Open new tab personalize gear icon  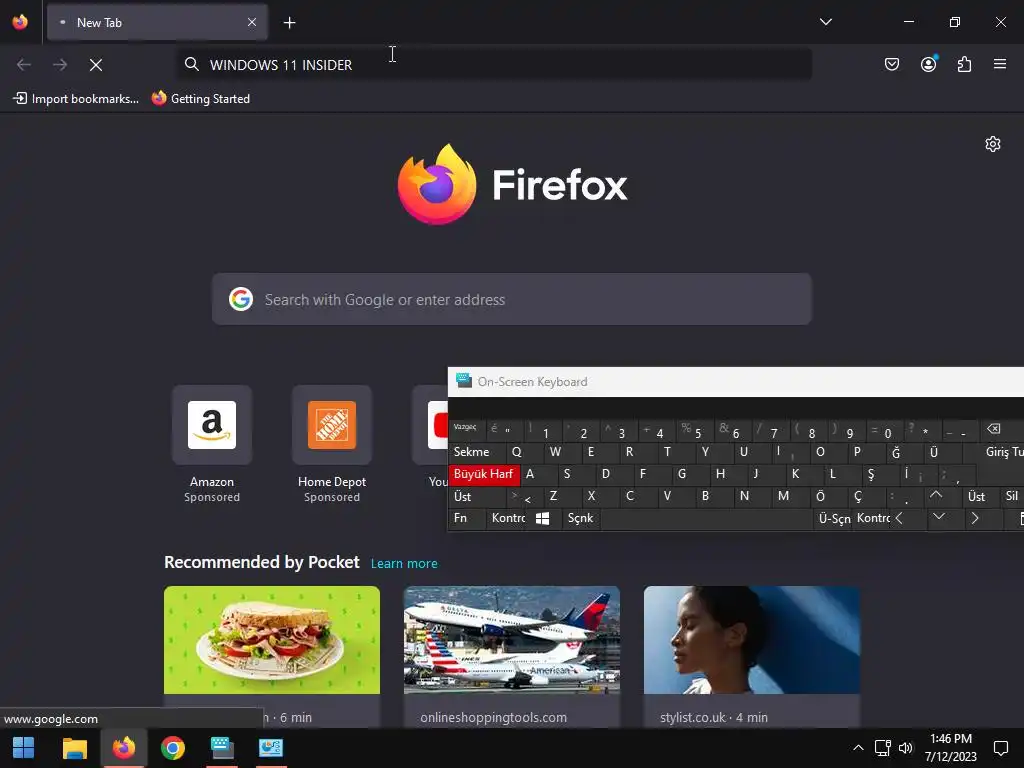(x=993, y=144)
